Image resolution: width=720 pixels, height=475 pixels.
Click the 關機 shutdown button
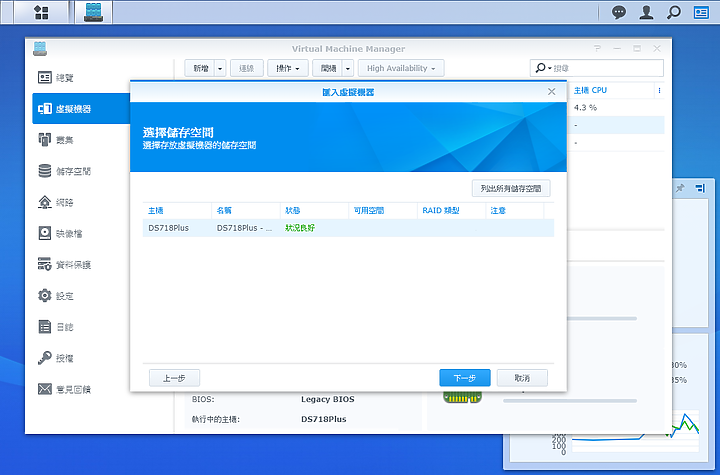pyautogui.click(x=328, y=68)
